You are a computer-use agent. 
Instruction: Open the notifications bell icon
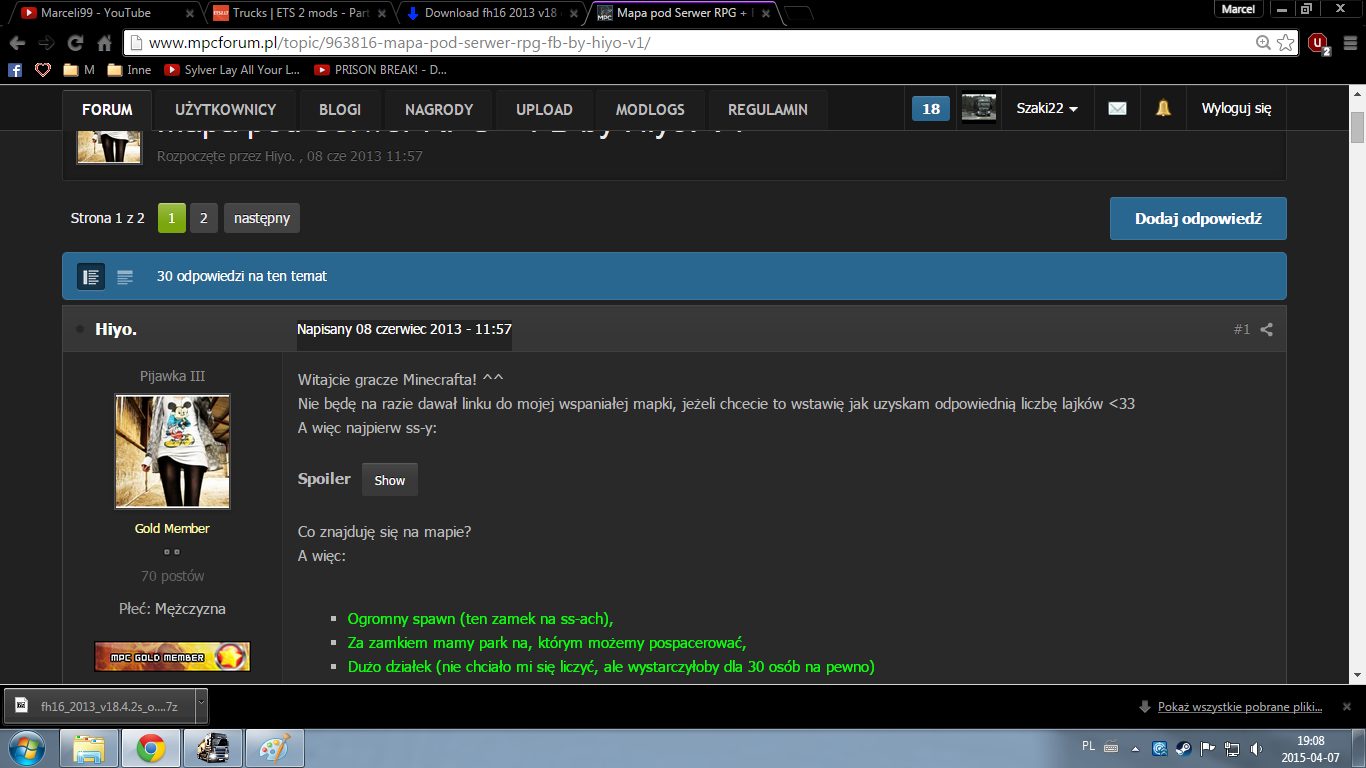click(x=1163, y=109)
